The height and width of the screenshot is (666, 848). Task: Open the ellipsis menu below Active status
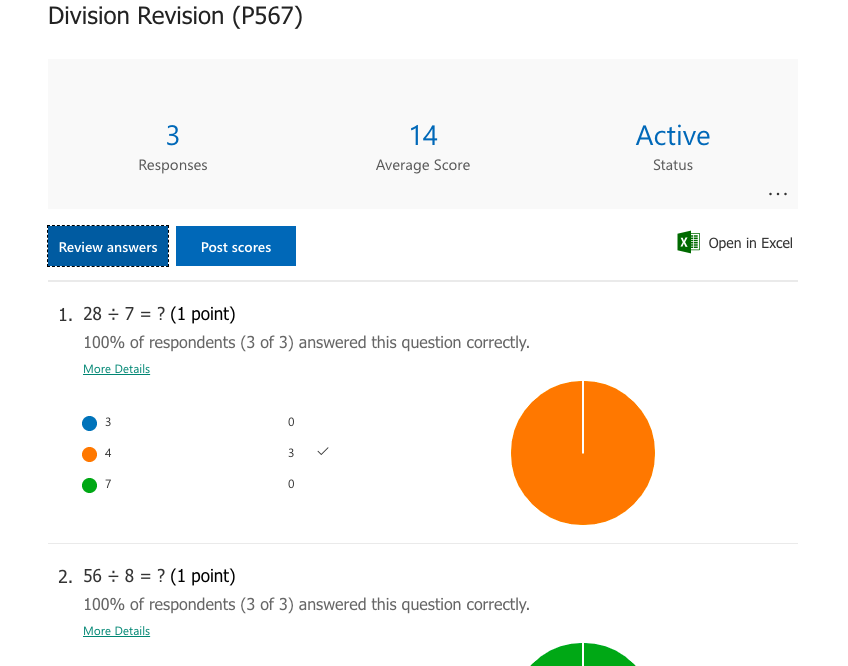(x=777, y=194)
